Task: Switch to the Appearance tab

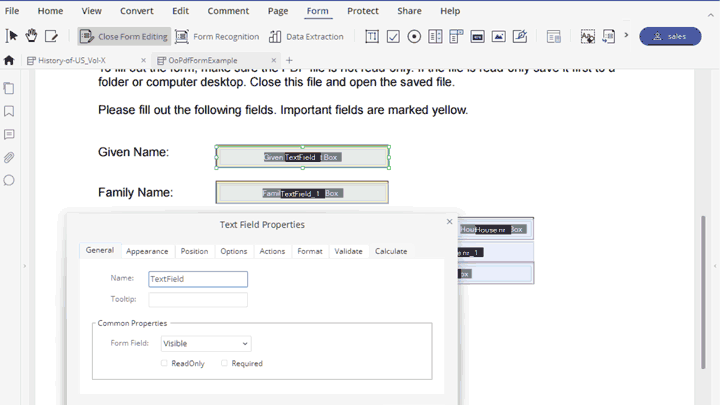Action: [x=147, y=251]
